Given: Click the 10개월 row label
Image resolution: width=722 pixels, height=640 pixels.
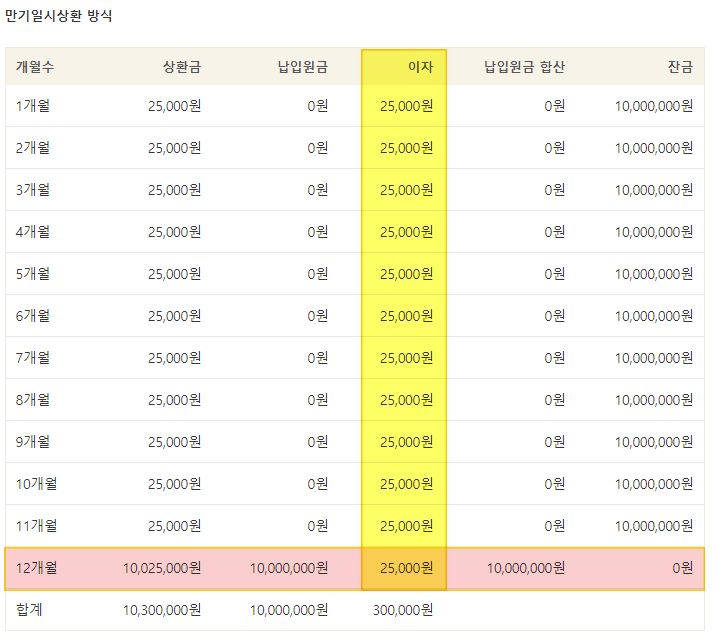Looking at the screenshot, I should pos(36,484).
